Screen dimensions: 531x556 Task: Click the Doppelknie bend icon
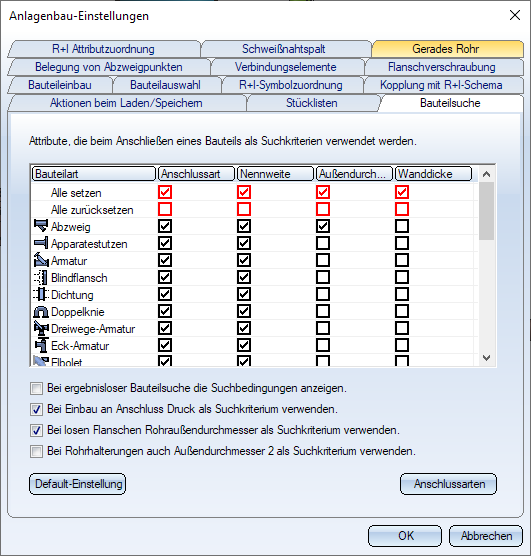click(41, 311)
